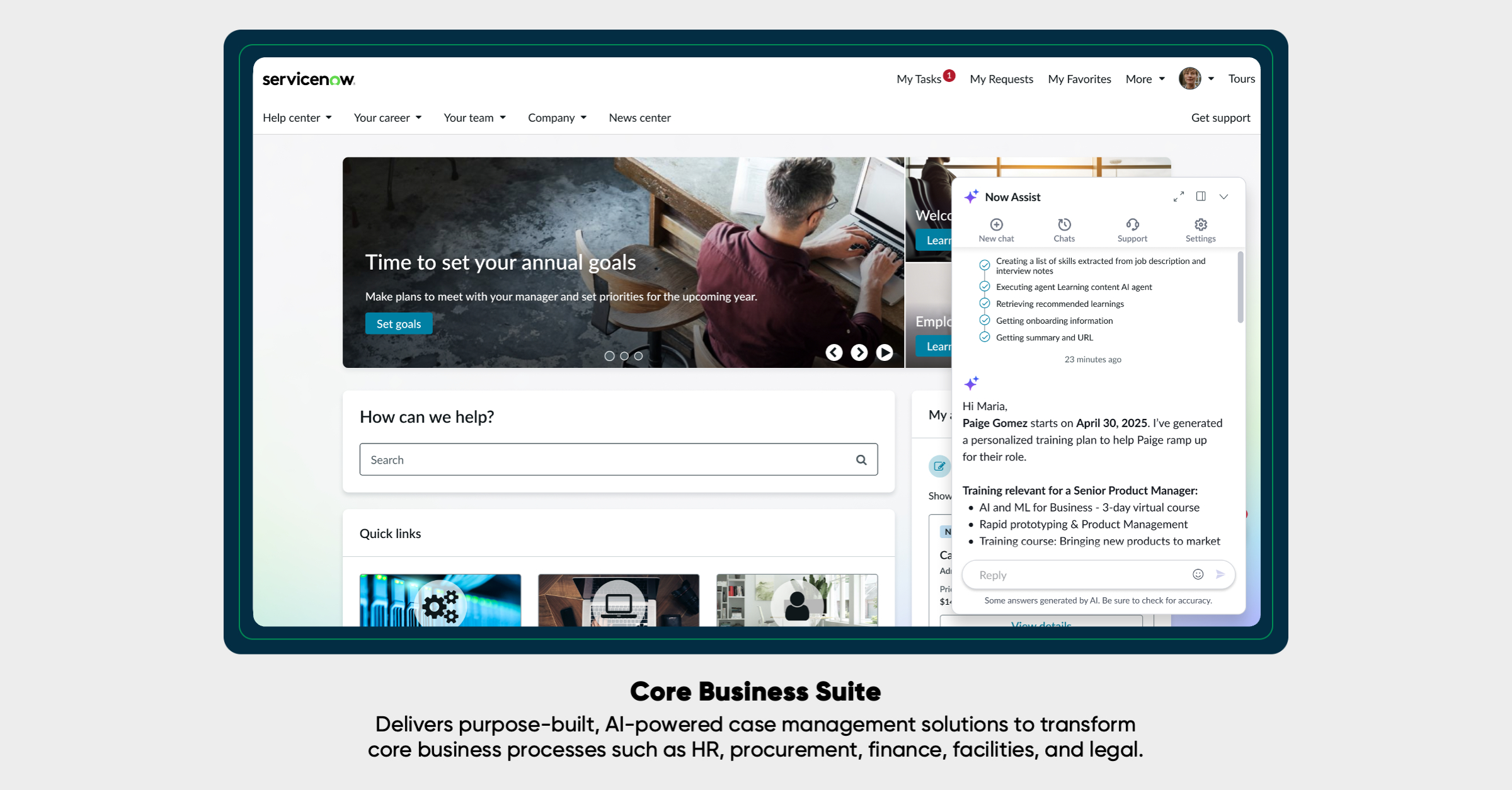Expand the More menu in header
The image size is (1512, 790).
coord(1145,79)
